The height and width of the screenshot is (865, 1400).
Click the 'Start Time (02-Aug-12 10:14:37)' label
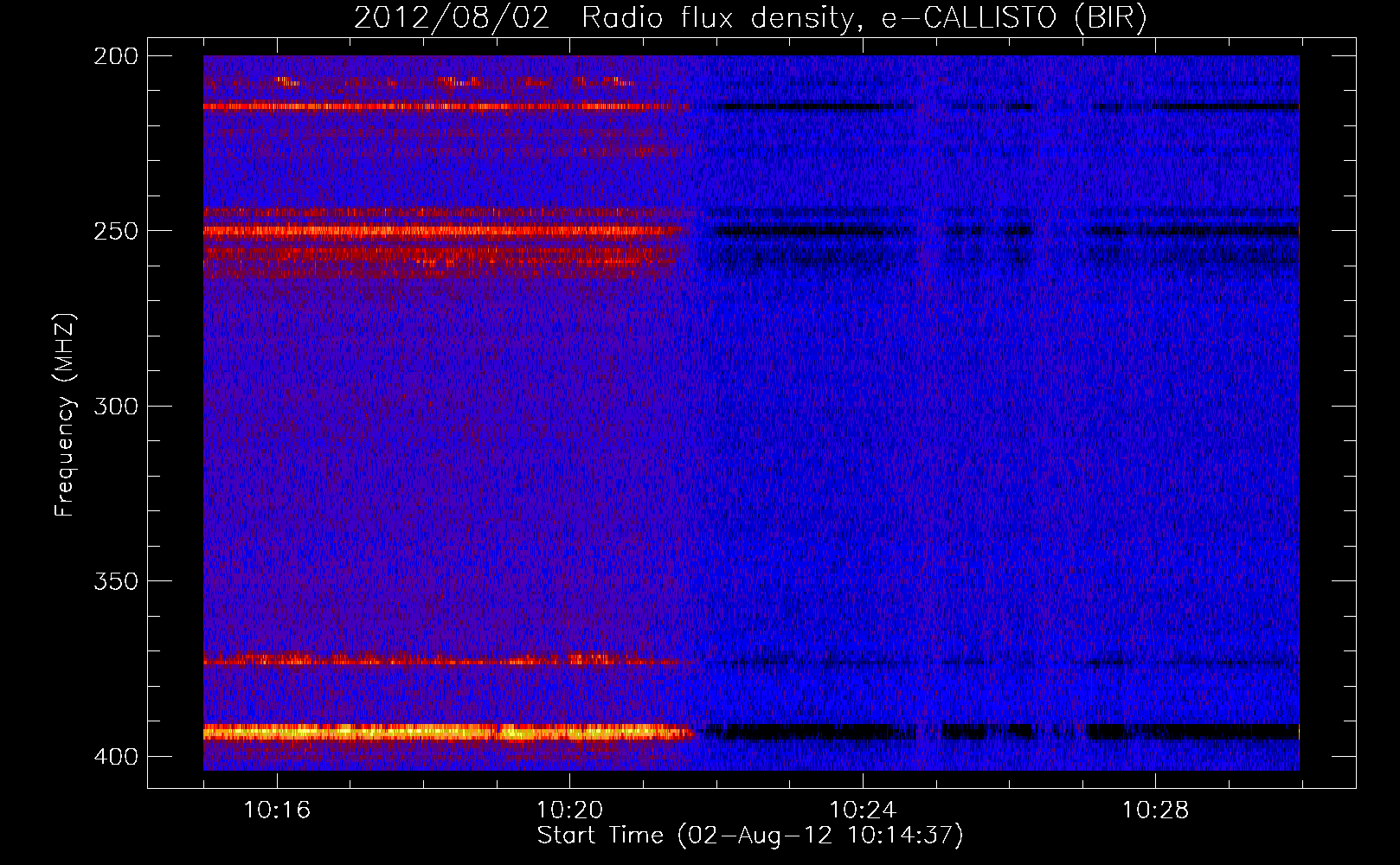coord(750,836)
